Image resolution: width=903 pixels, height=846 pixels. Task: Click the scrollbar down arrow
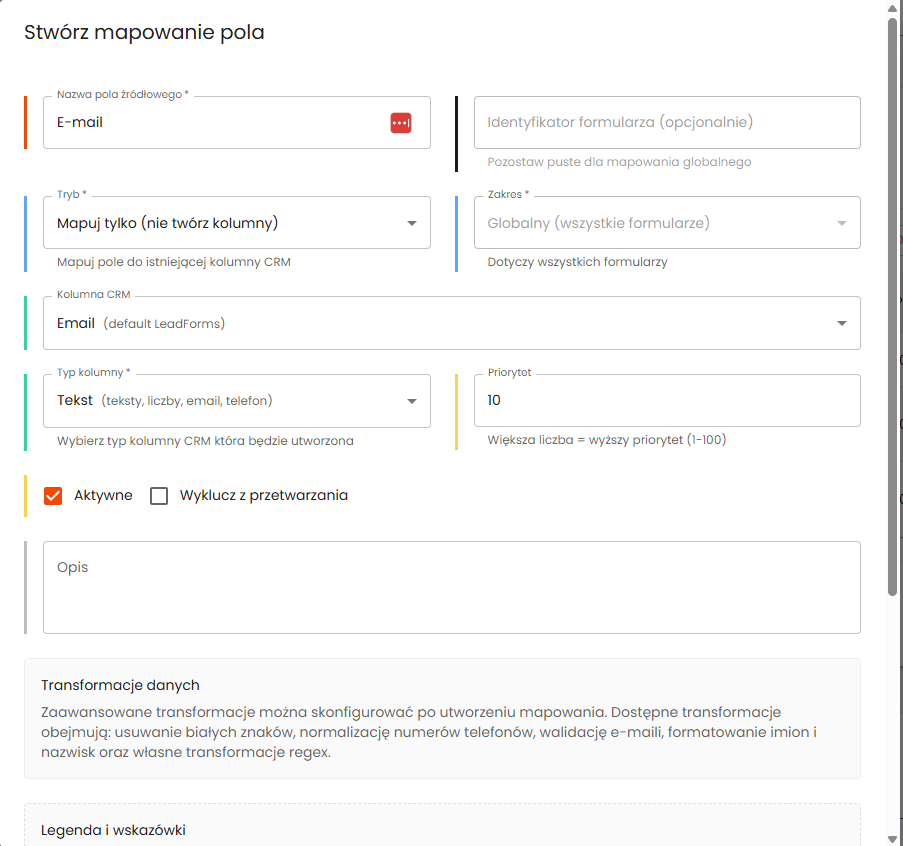(x=892, y=838)
